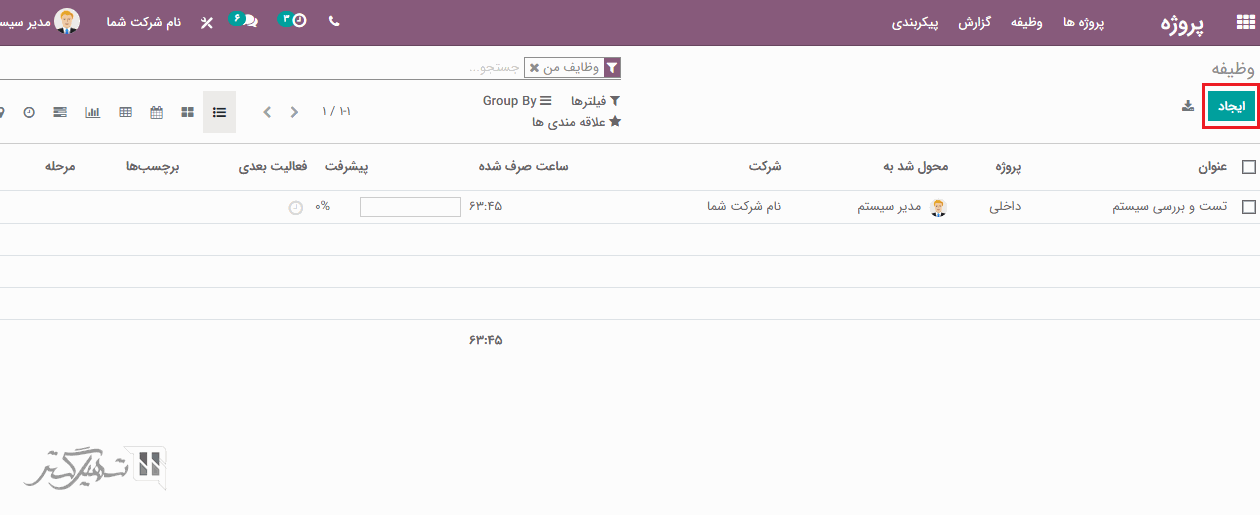1260x515 pixels.
Task: Switch to graph bar chart view icon
Action: click(x=92, y=112)
